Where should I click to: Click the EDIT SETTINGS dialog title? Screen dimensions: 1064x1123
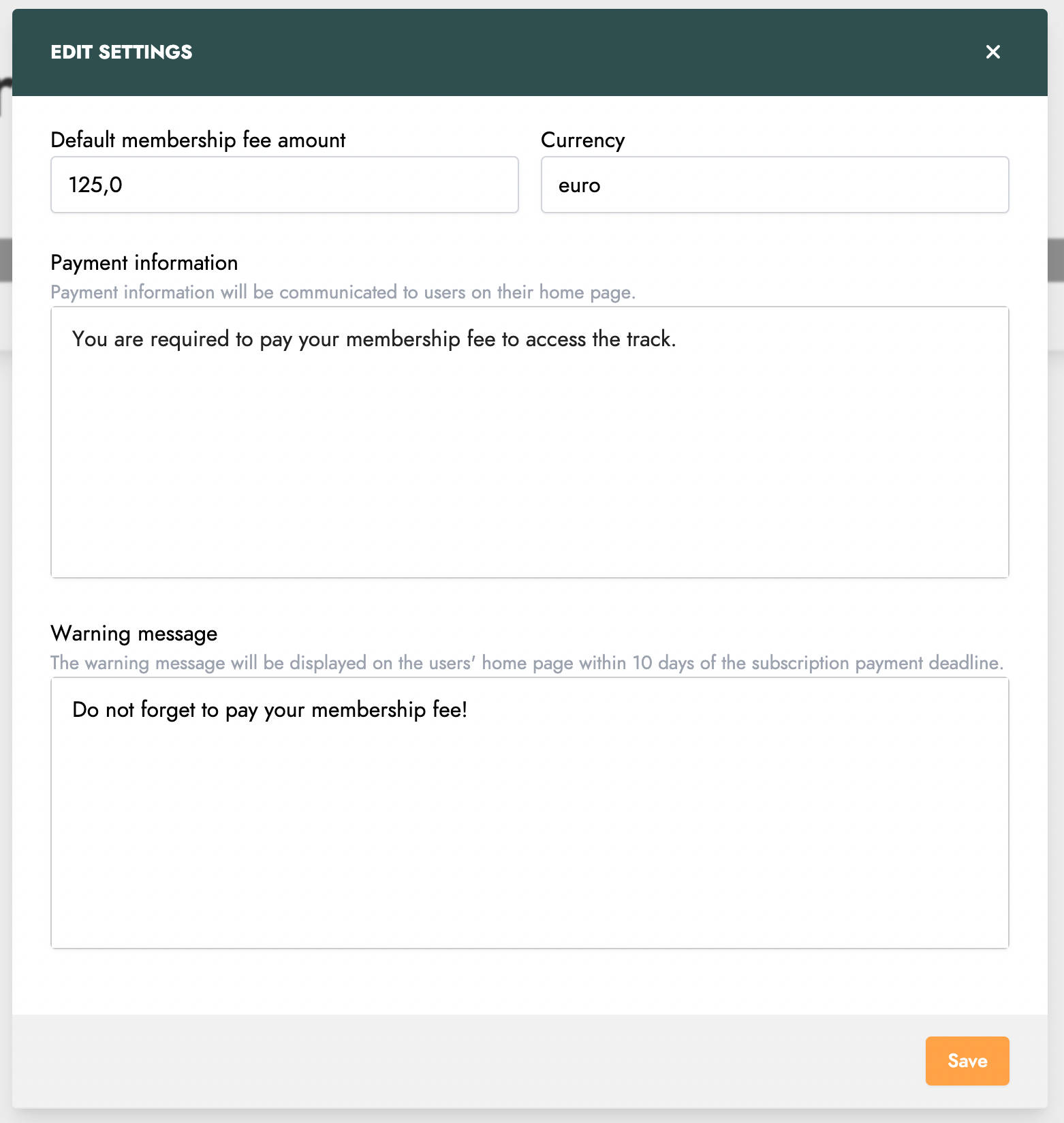coord(122,52)
